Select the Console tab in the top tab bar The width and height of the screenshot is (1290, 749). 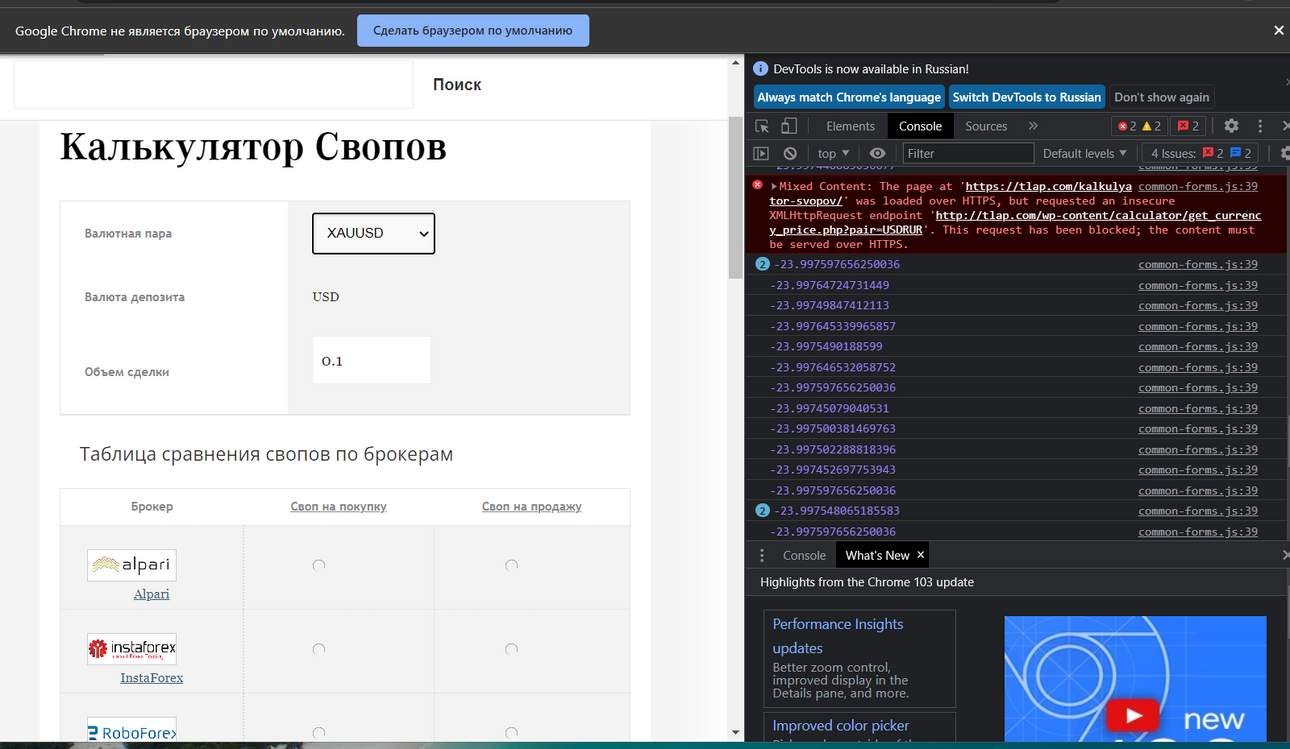920,126
